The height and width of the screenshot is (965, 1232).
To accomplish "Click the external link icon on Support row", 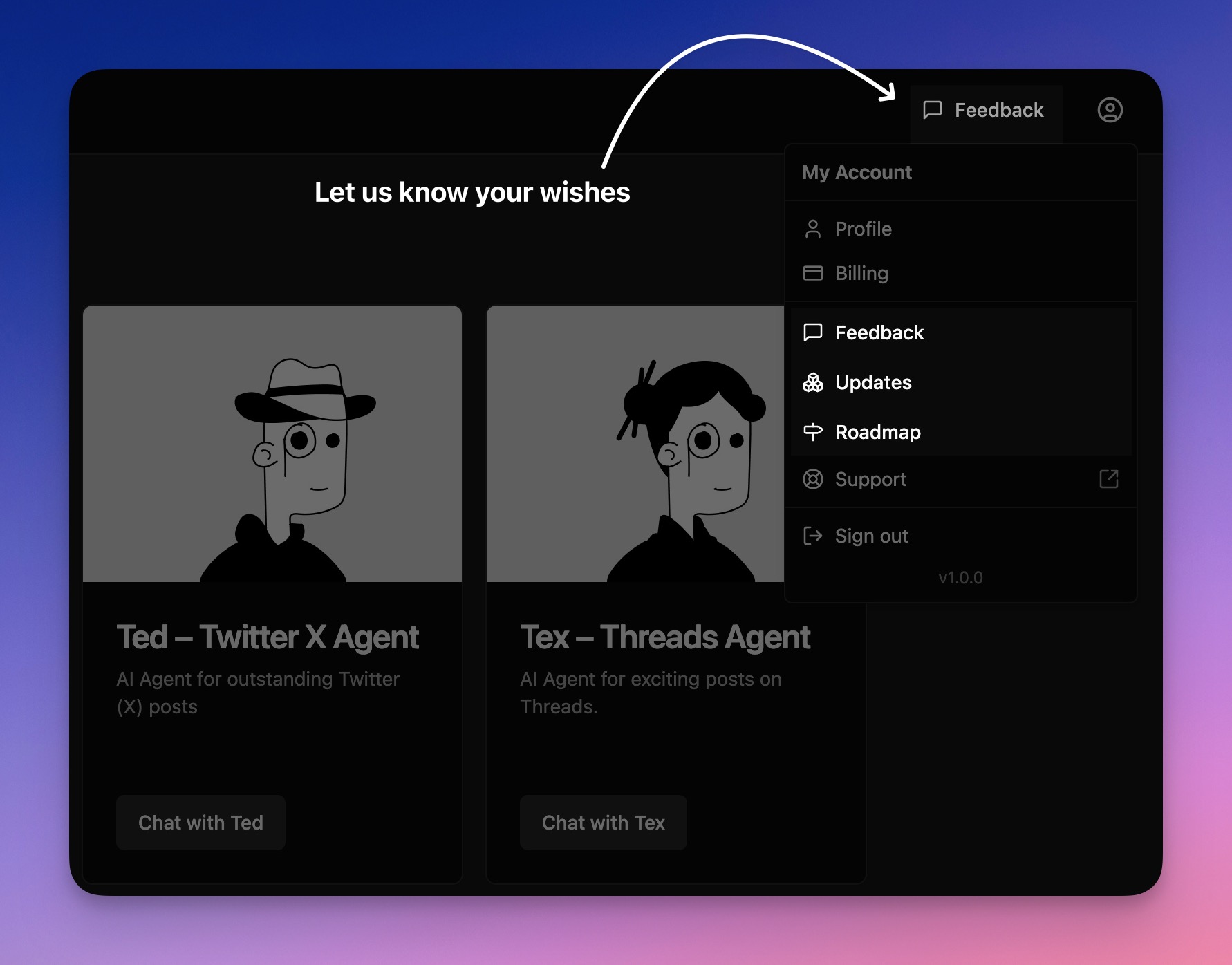I will click(1108, 479).
